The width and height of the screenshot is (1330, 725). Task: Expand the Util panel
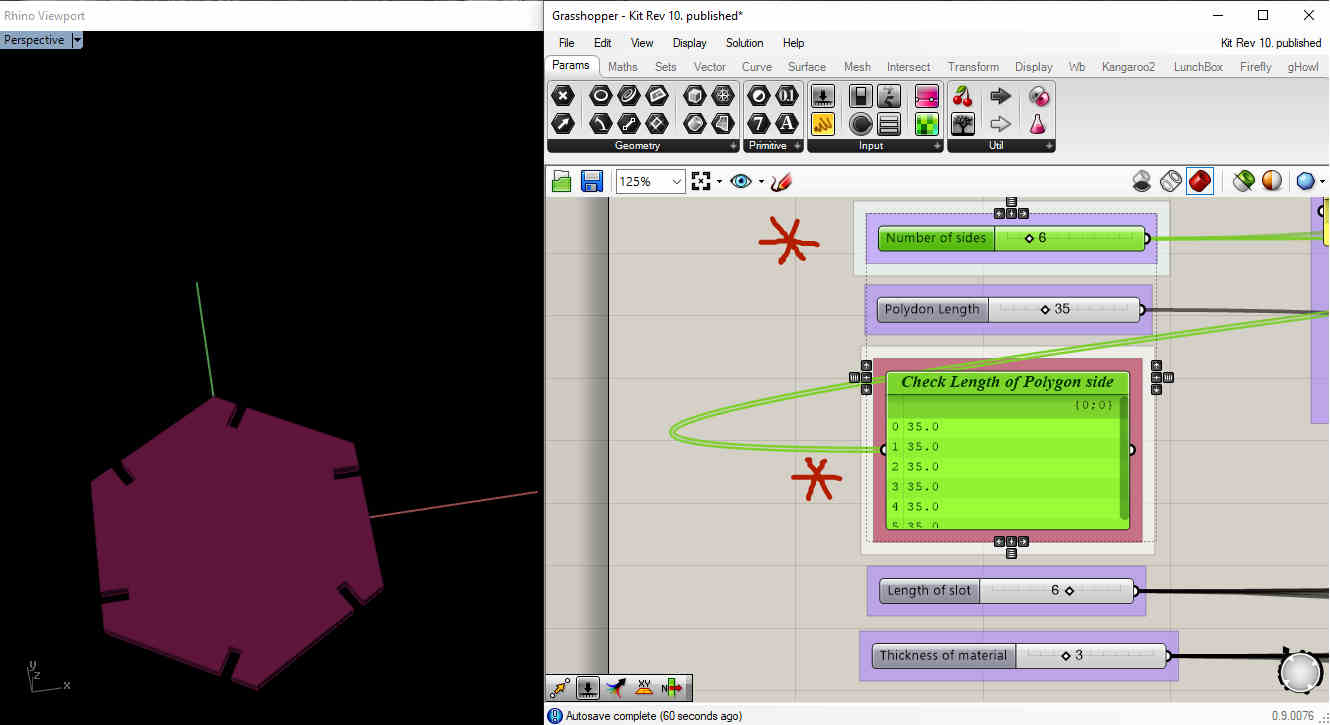pos(1049,146)
